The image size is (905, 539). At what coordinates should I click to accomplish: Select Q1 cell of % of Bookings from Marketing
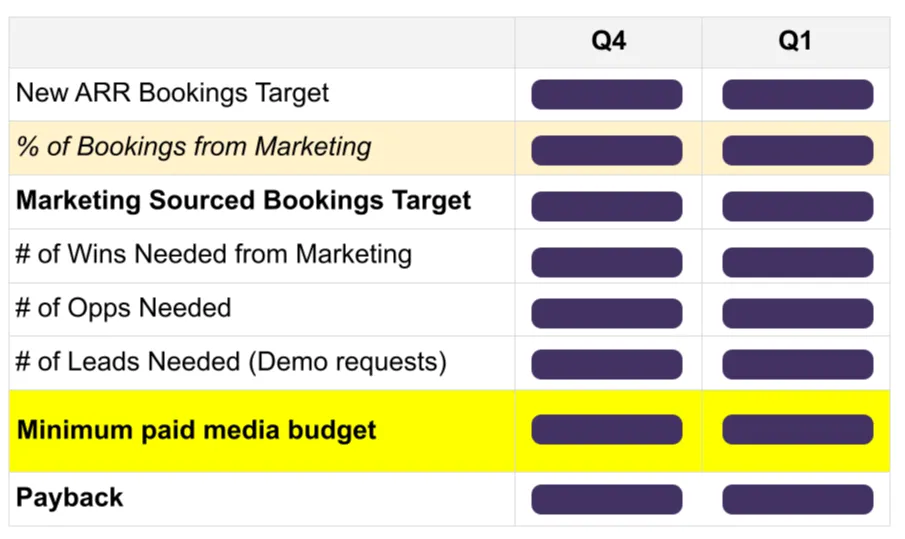click(x=798, y=151)
